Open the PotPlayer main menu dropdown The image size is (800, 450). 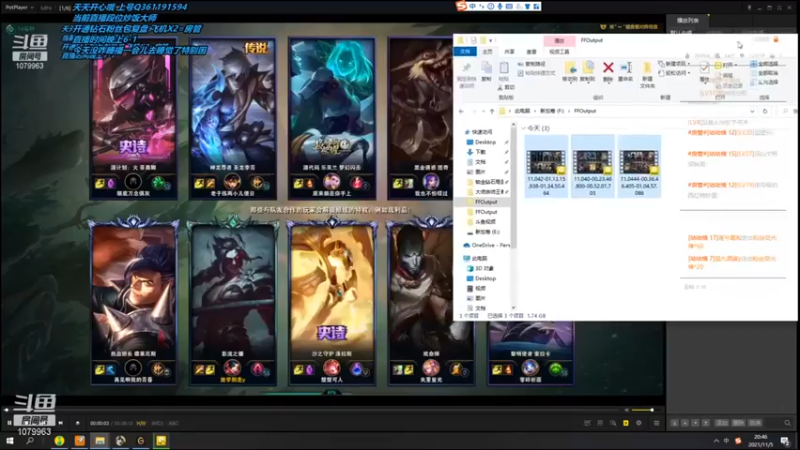coord(19,8)
